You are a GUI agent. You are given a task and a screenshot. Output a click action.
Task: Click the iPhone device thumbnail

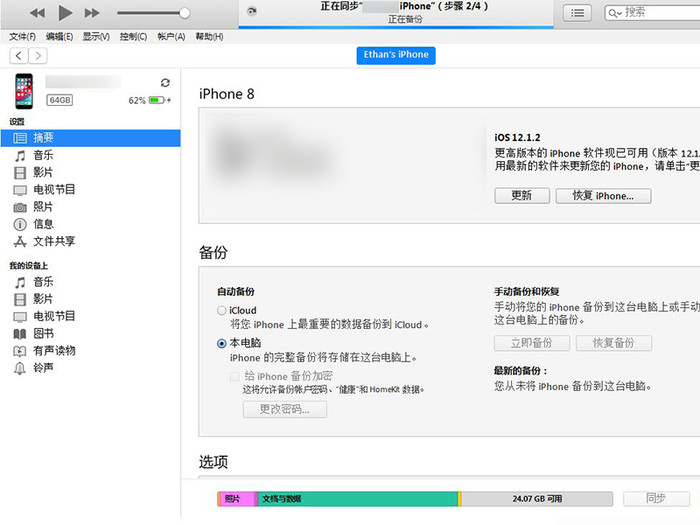pos(24,92)
